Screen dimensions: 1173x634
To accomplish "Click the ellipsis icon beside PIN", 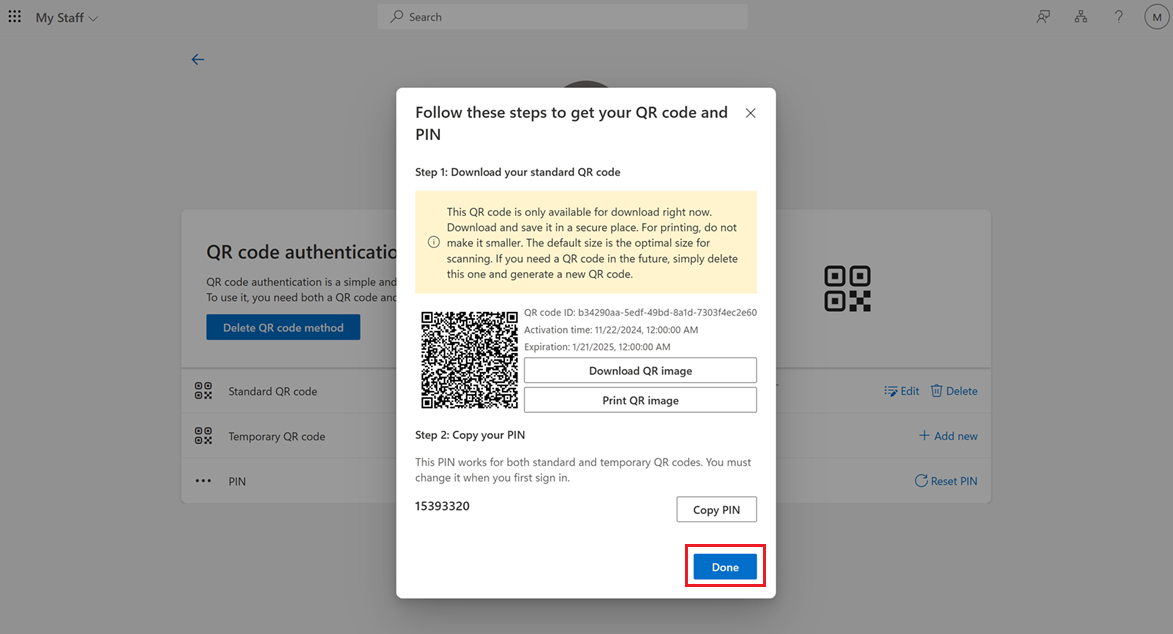I will click(203, 480).
